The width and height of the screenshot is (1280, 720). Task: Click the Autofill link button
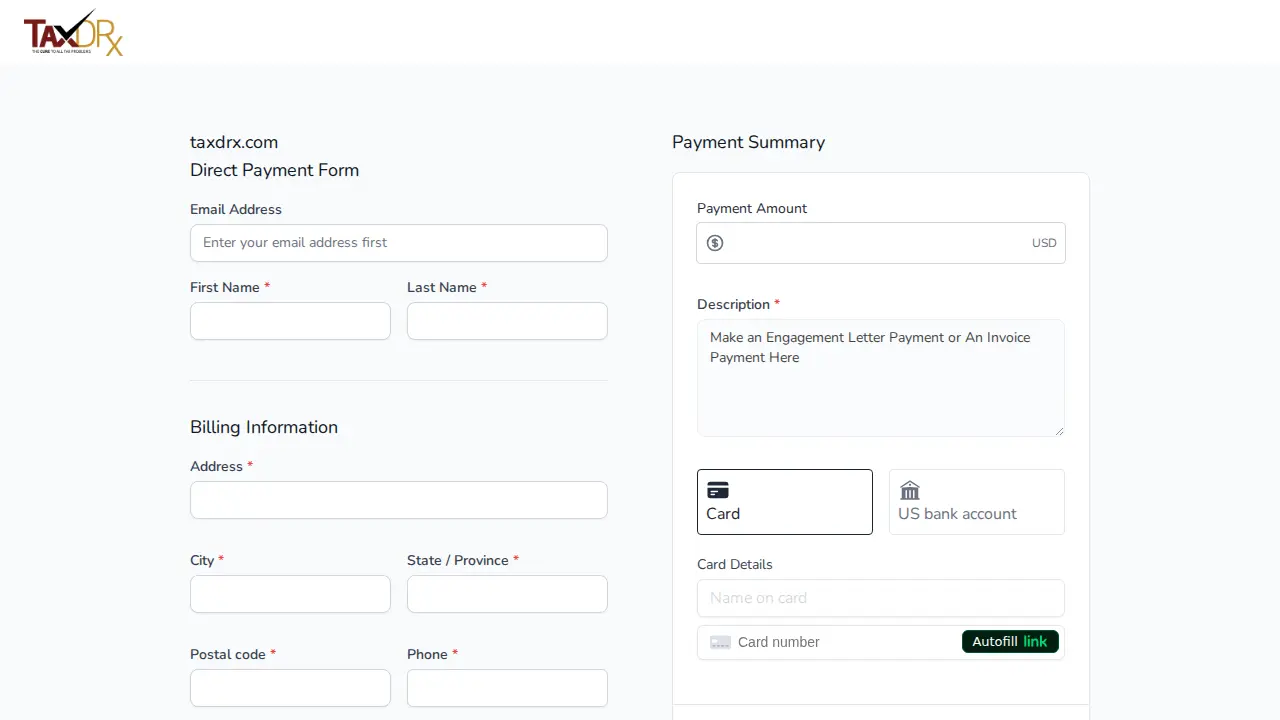1010,642
